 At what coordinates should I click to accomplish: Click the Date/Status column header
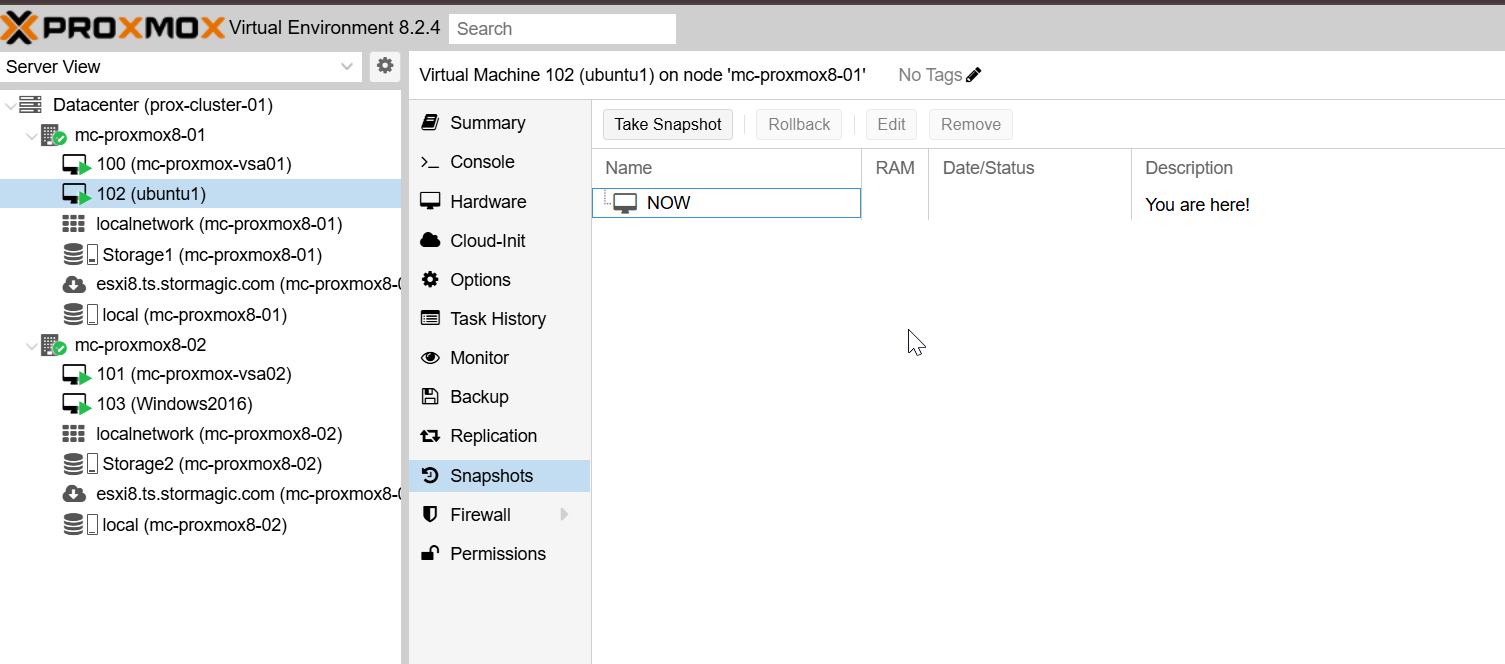1030,168
